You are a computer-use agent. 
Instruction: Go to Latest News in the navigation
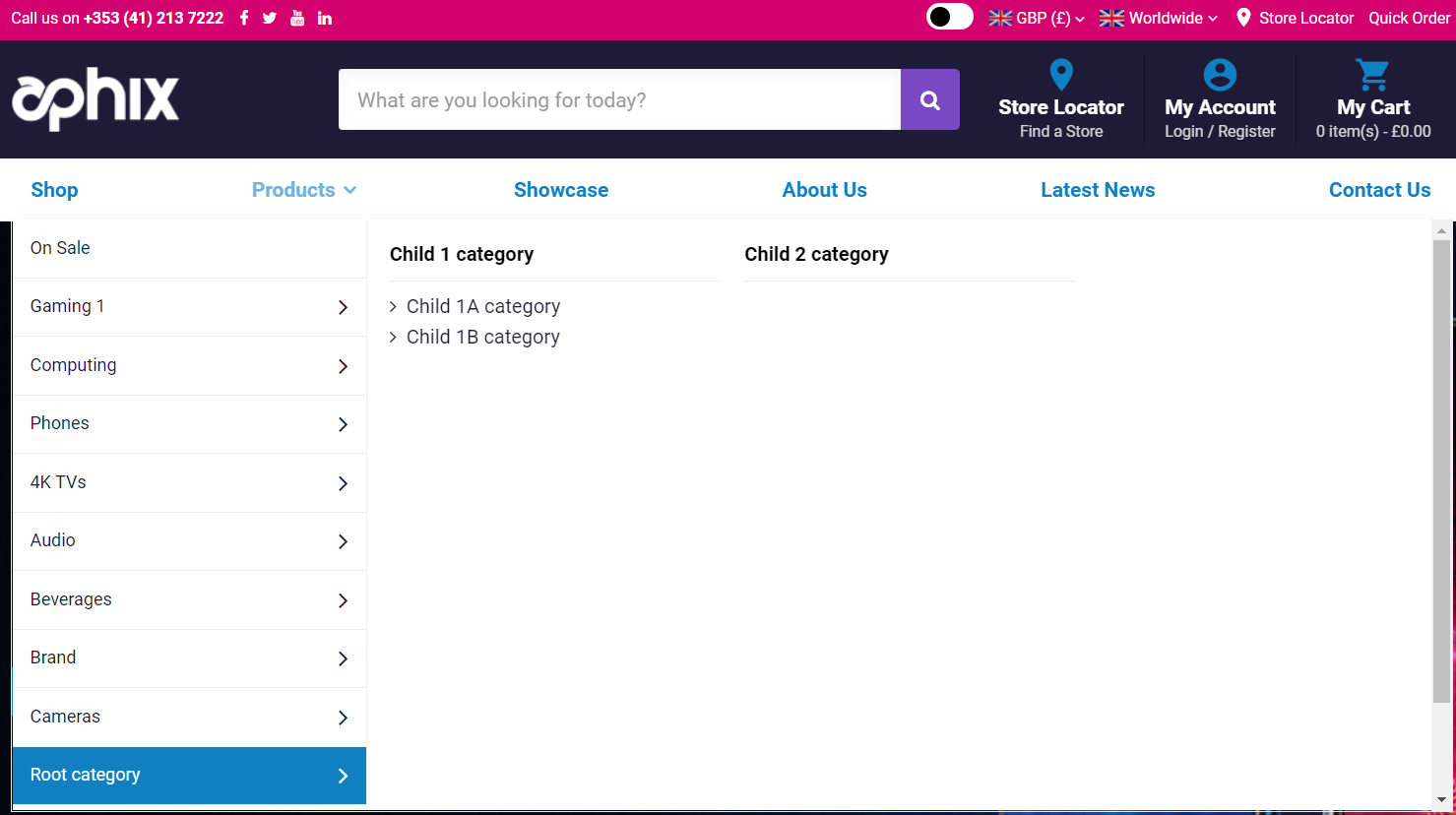pyautogui.click(x=1098, y=189)
